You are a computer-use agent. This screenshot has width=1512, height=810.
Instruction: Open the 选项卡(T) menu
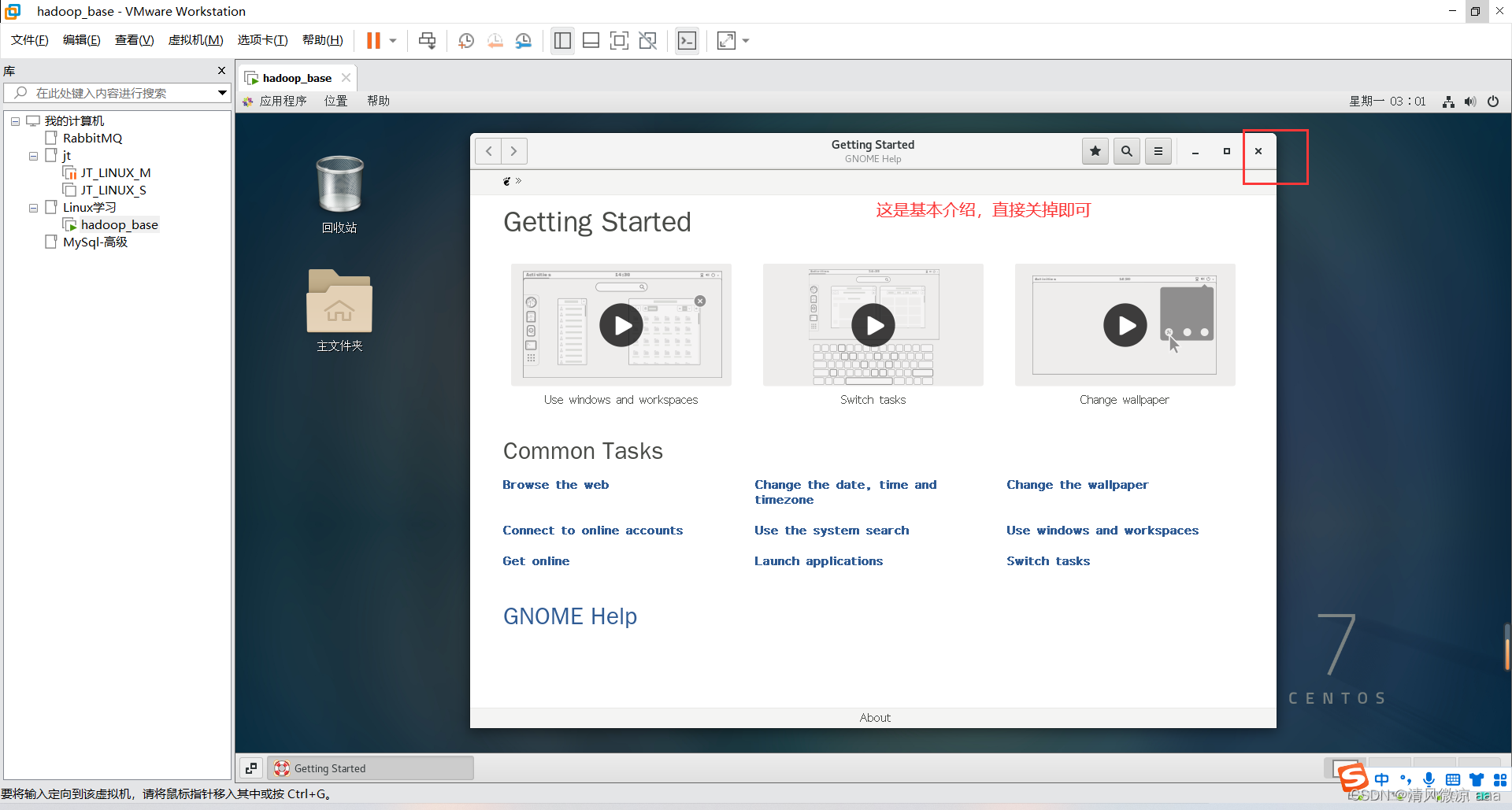[x=263, y=40]
